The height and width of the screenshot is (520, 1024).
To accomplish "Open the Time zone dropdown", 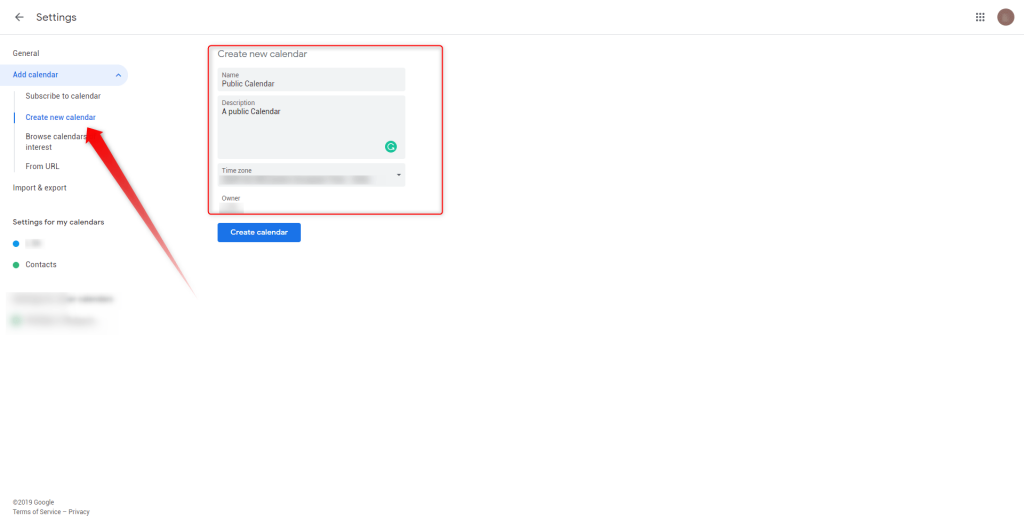I will tap(398, 176).
